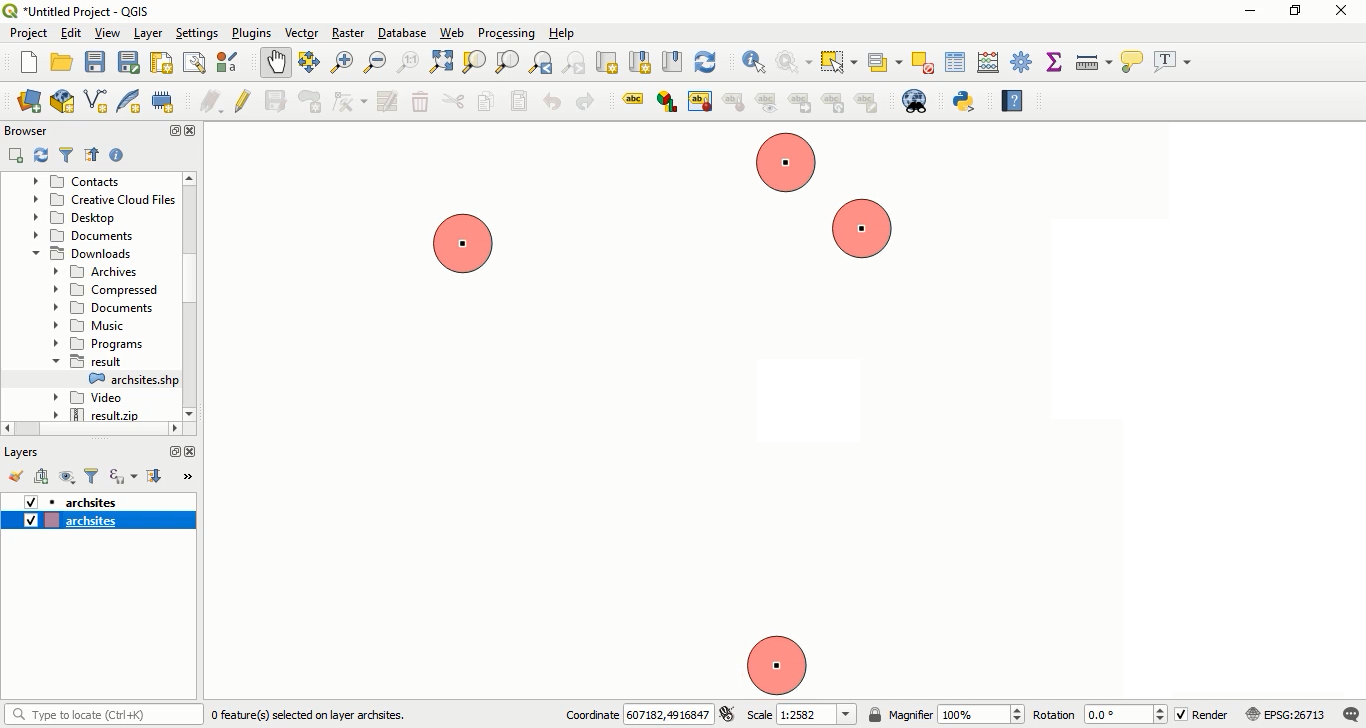Click the polygon archsites layer color swatch
1366x728 pixels.
point(52,521)
